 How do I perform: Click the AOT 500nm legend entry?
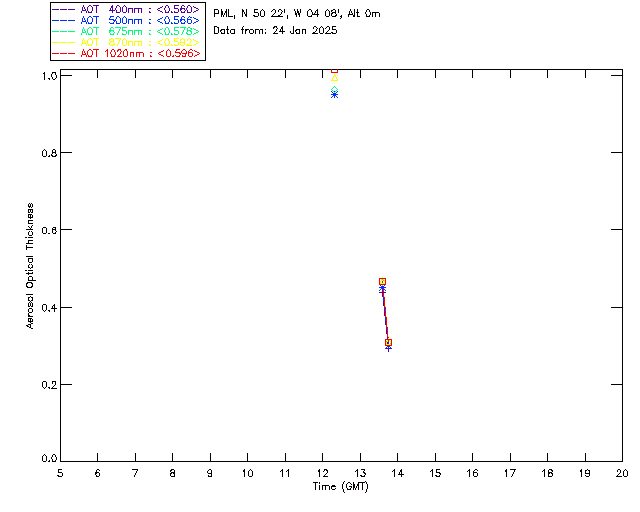[x=127, y=20]
